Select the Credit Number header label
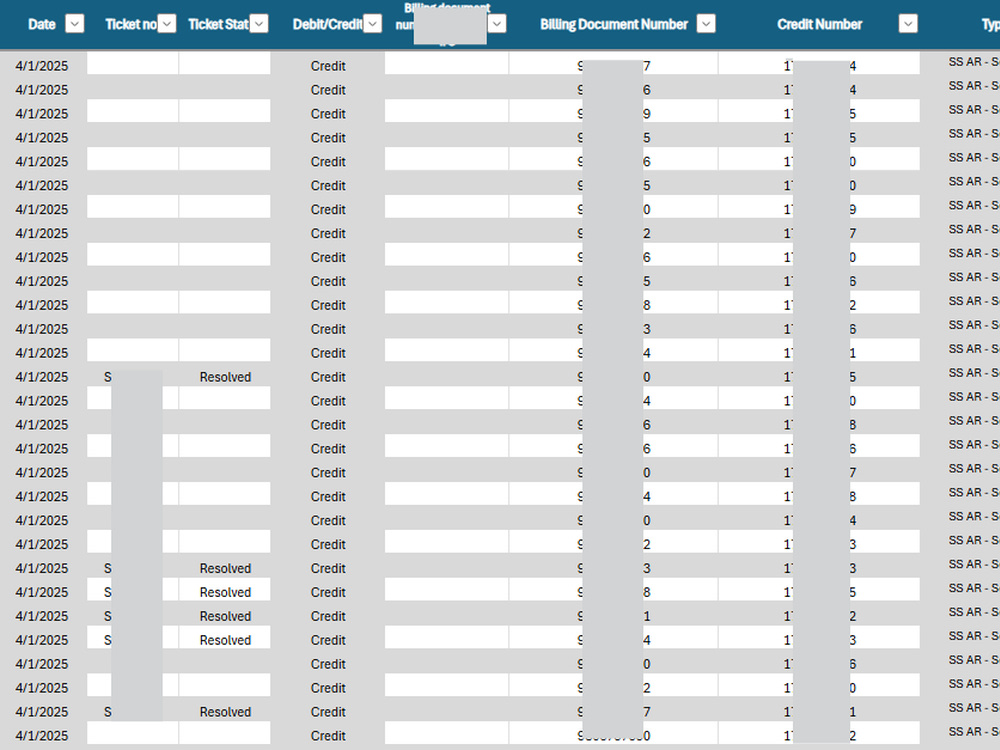1000x750 pixels. click(820, 24)
